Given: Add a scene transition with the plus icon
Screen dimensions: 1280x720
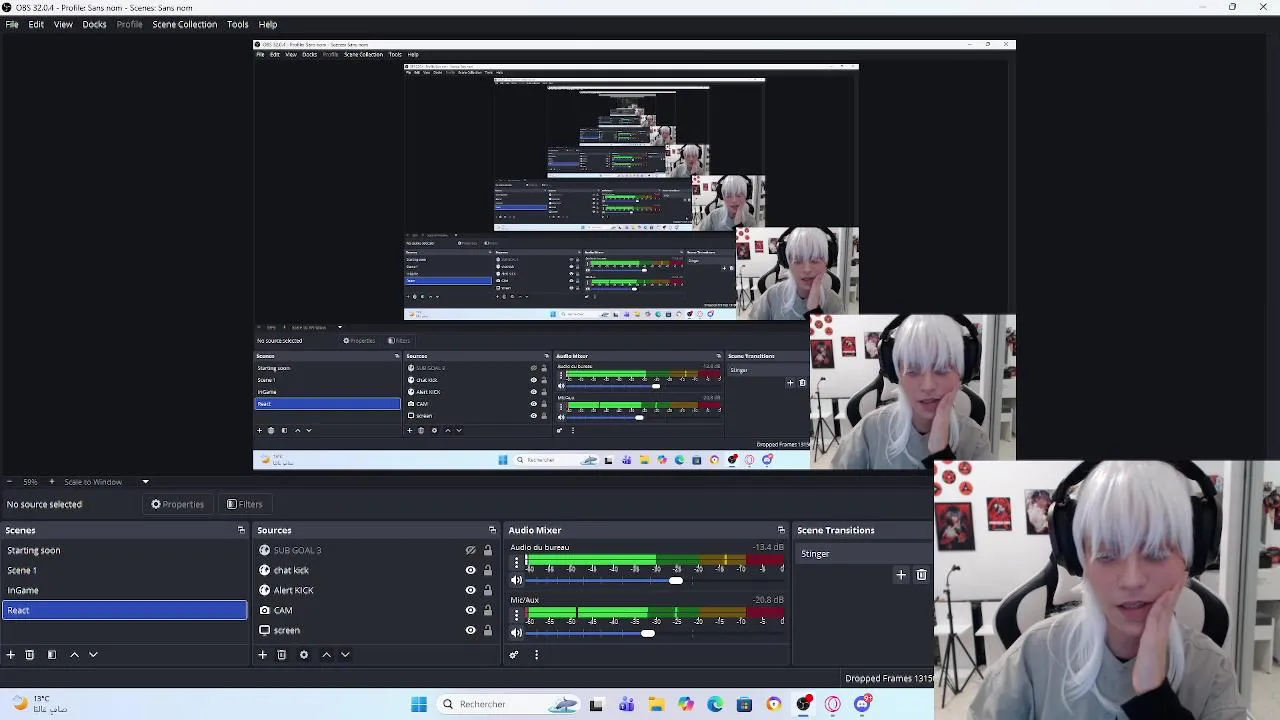Looking at the screenshot, I should tap(901, 575).
